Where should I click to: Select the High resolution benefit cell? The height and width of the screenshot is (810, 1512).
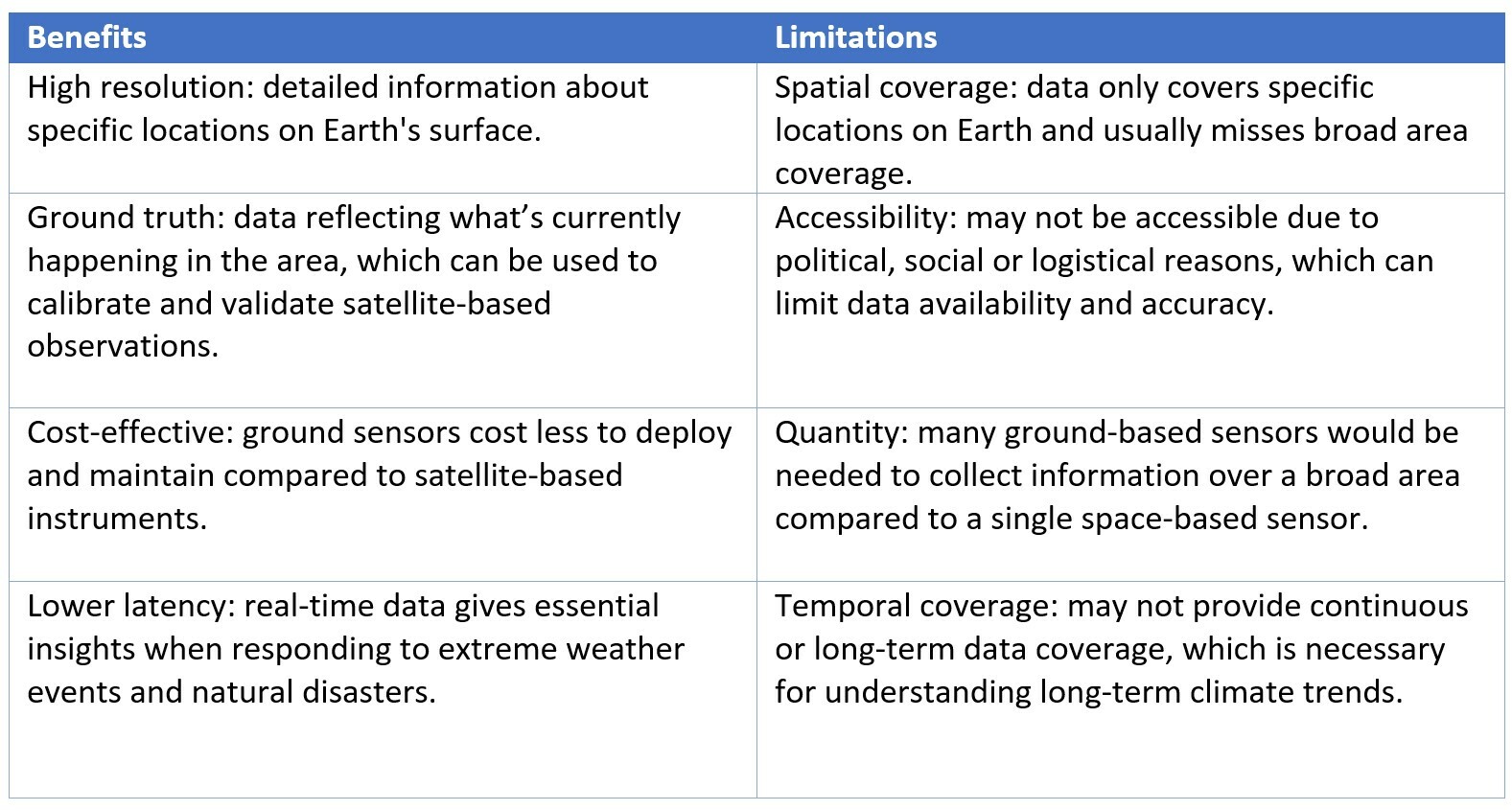(383, 128)
